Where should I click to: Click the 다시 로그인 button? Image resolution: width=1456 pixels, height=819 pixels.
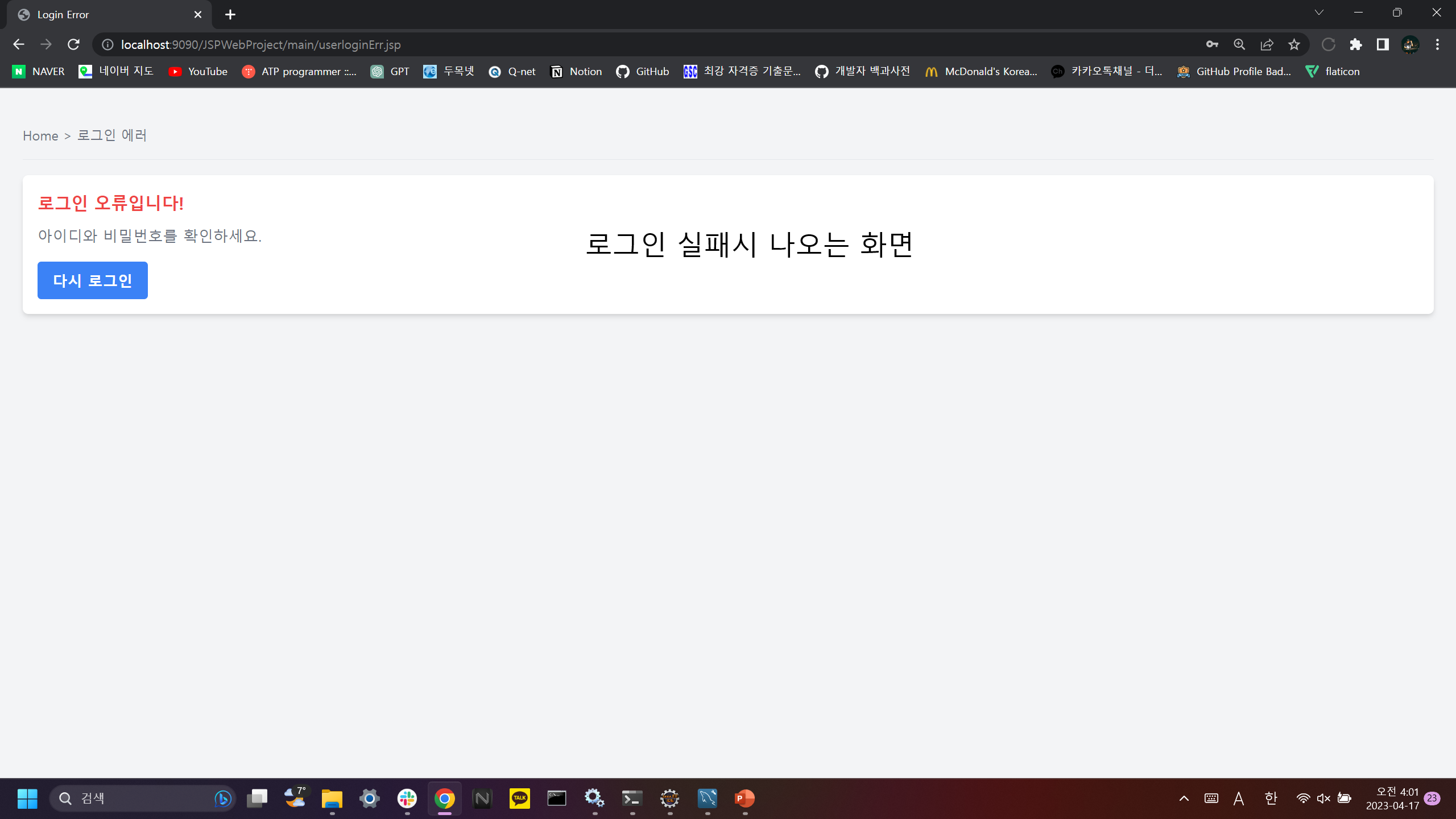pyautogui.click(x=93, y=280)
